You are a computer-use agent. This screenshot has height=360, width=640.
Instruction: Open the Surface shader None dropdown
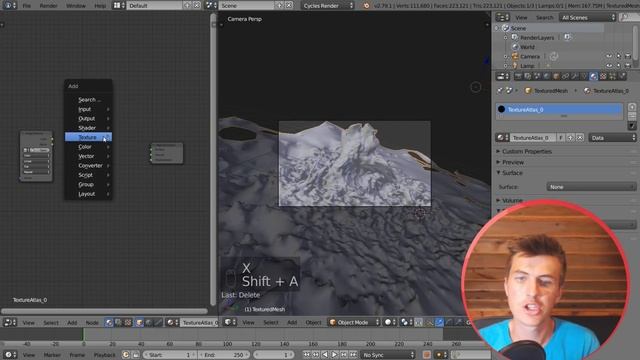[x=591, y=187]
